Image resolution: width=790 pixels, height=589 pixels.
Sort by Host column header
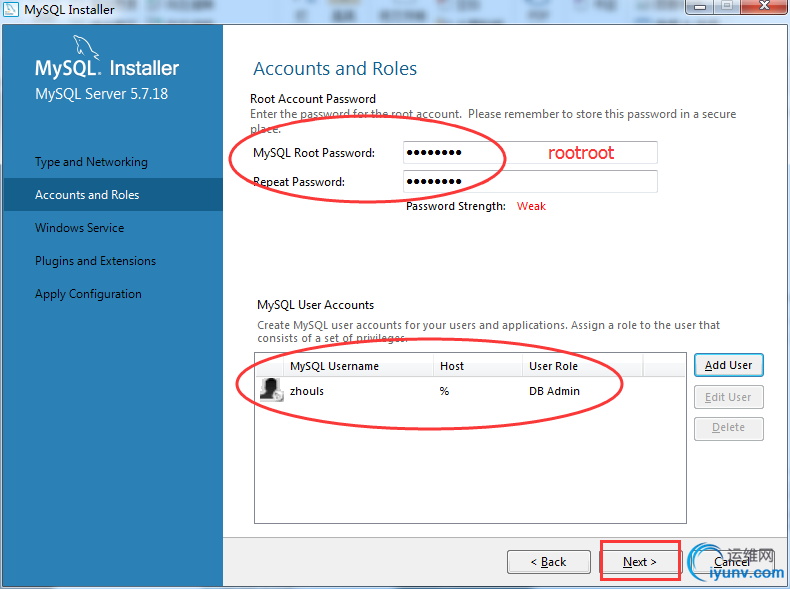click(x=478, y=366)
